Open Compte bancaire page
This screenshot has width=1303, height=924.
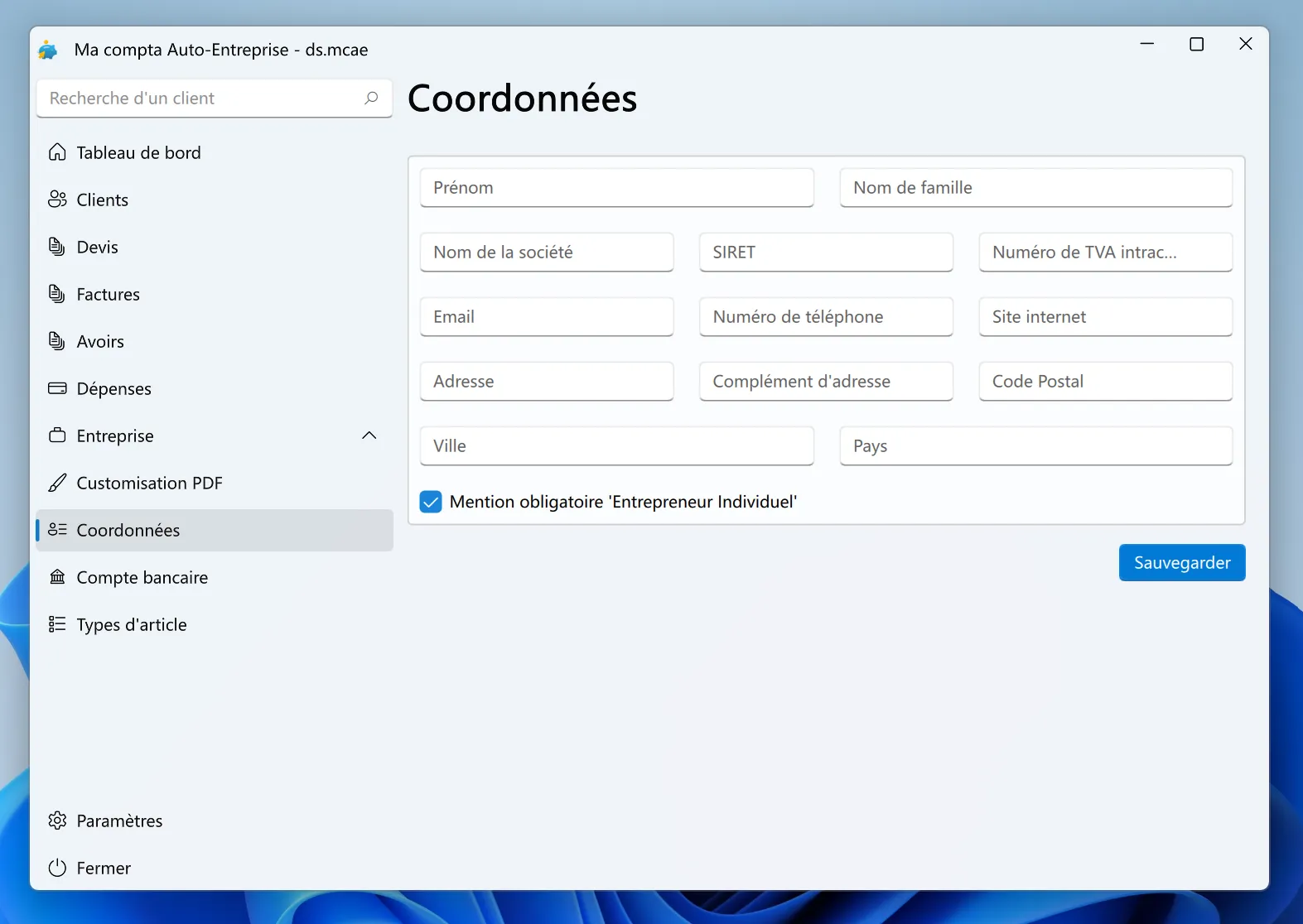pyautogui.click(x=215, y=577)
